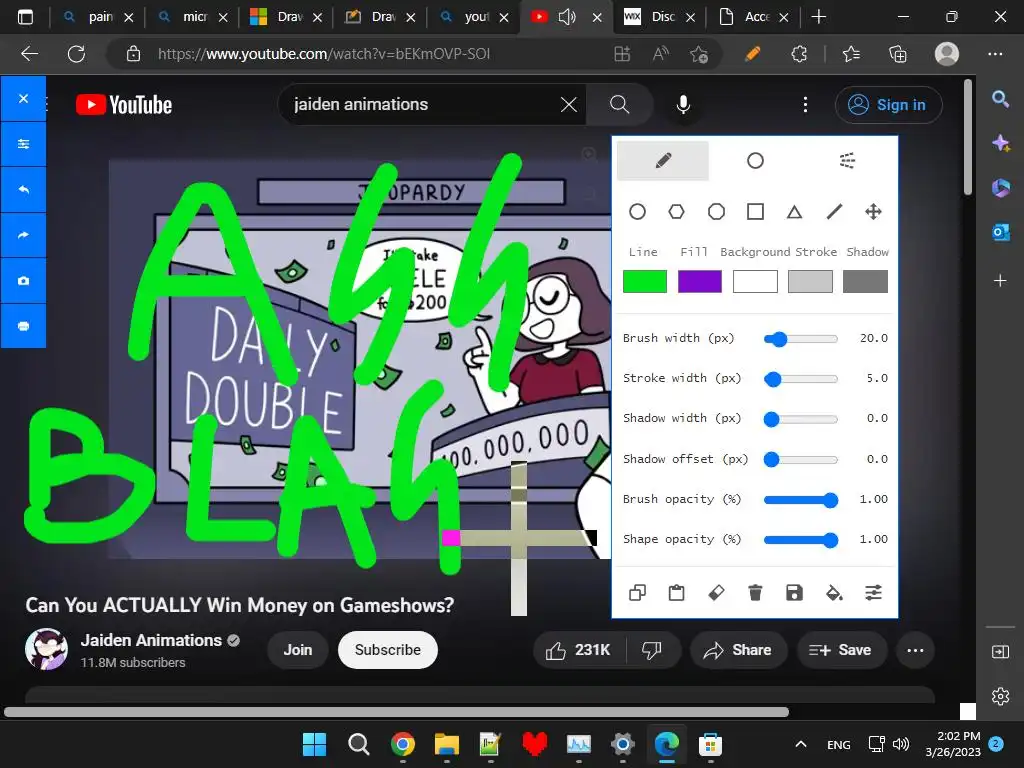Adjust the Brush width slider

tap(801, 339)
